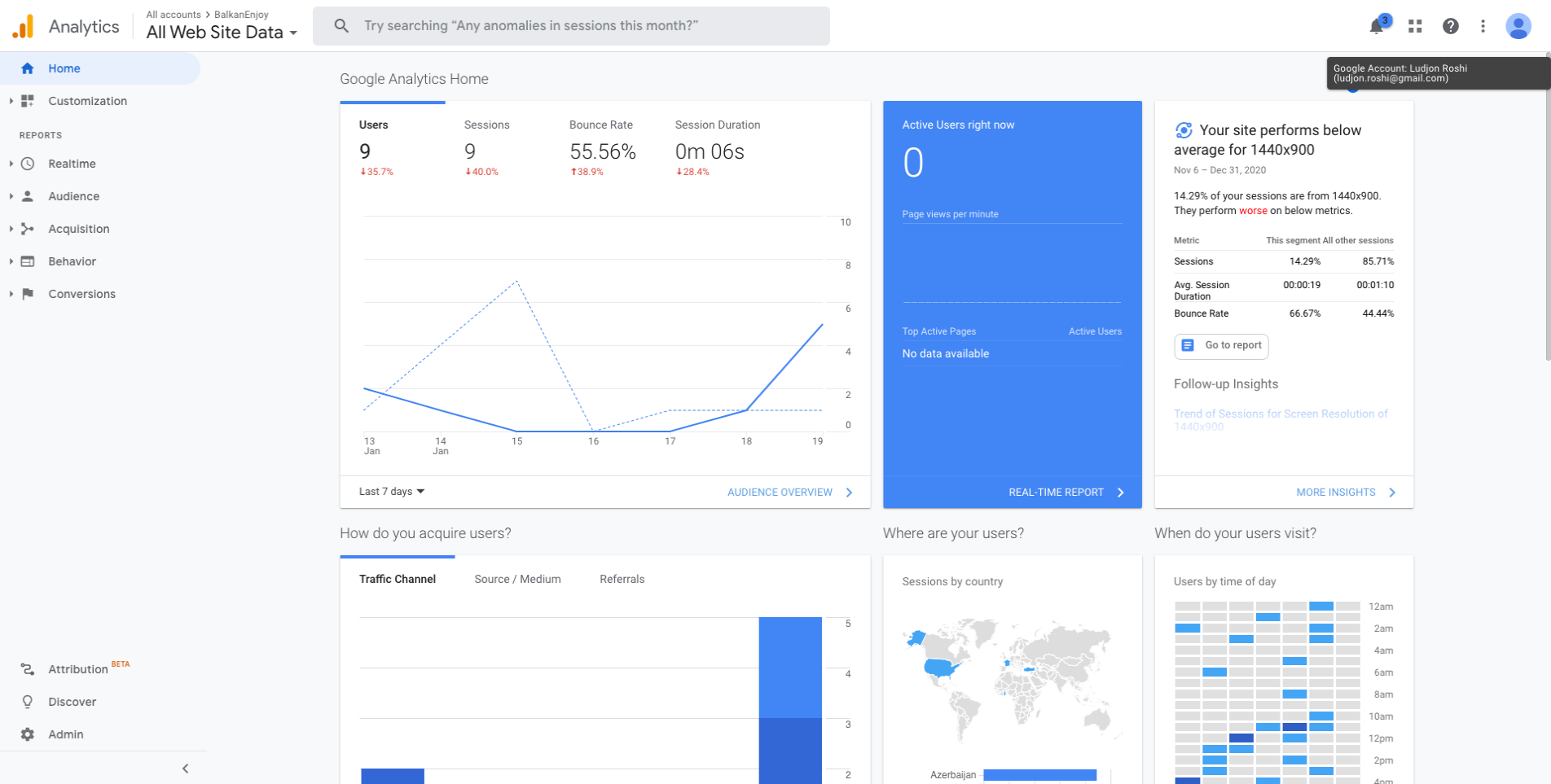
Task: Click the search magnifier icon
Action: pyautogui.click(x=342, y=26)
